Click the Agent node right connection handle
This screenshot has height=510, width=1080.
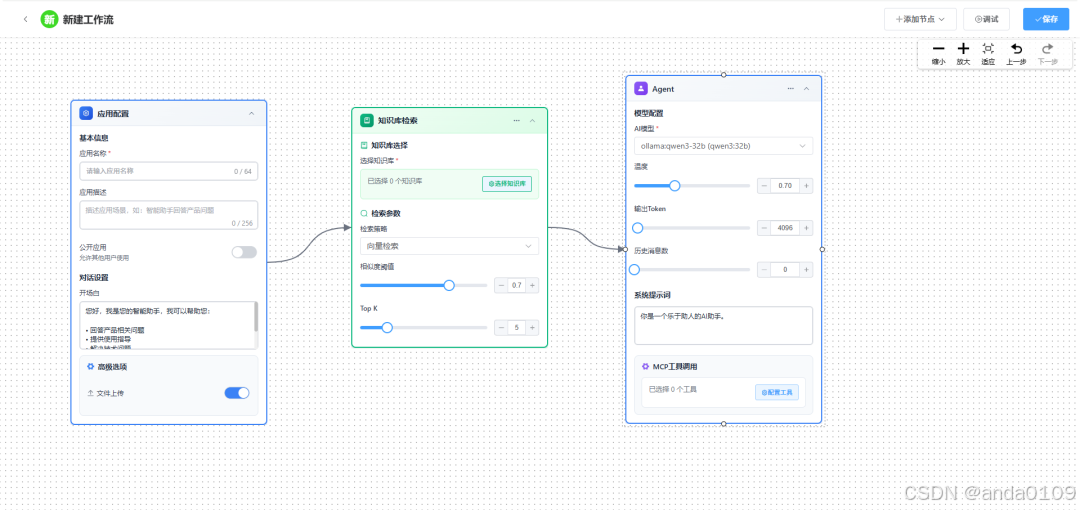coord(822,249)
